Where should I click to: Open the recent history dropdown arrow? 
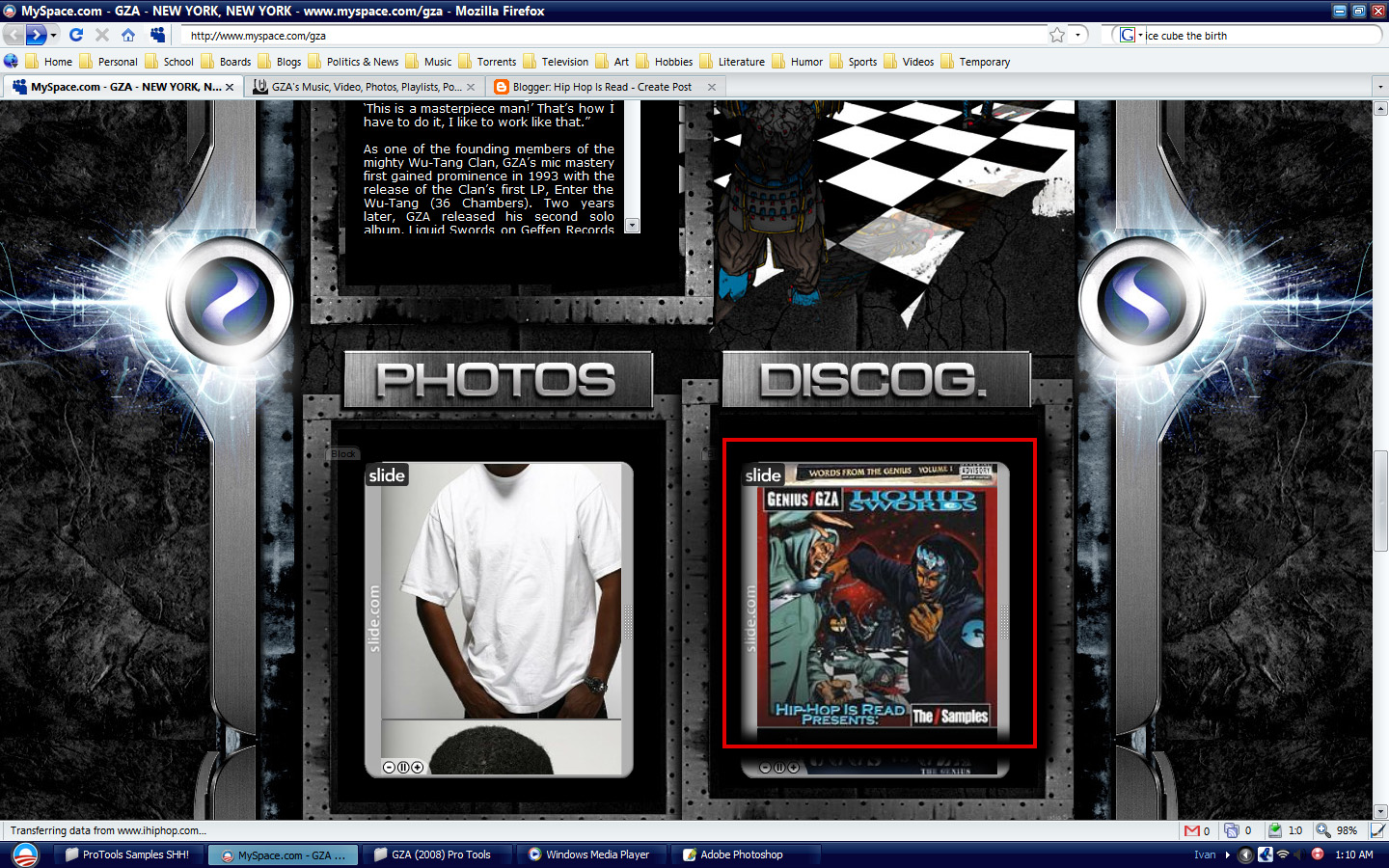tap(54, 35)
